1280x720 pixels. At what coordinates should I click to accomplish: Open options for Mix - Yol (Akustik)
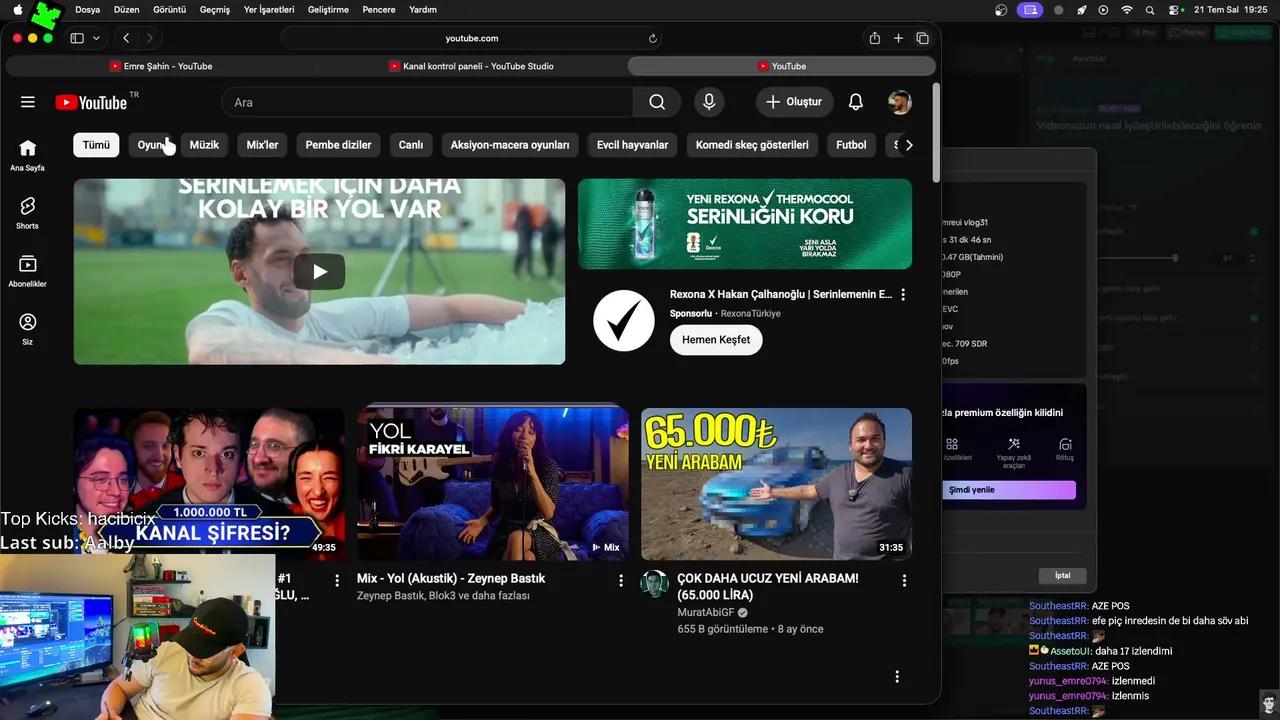pos(621,580)
